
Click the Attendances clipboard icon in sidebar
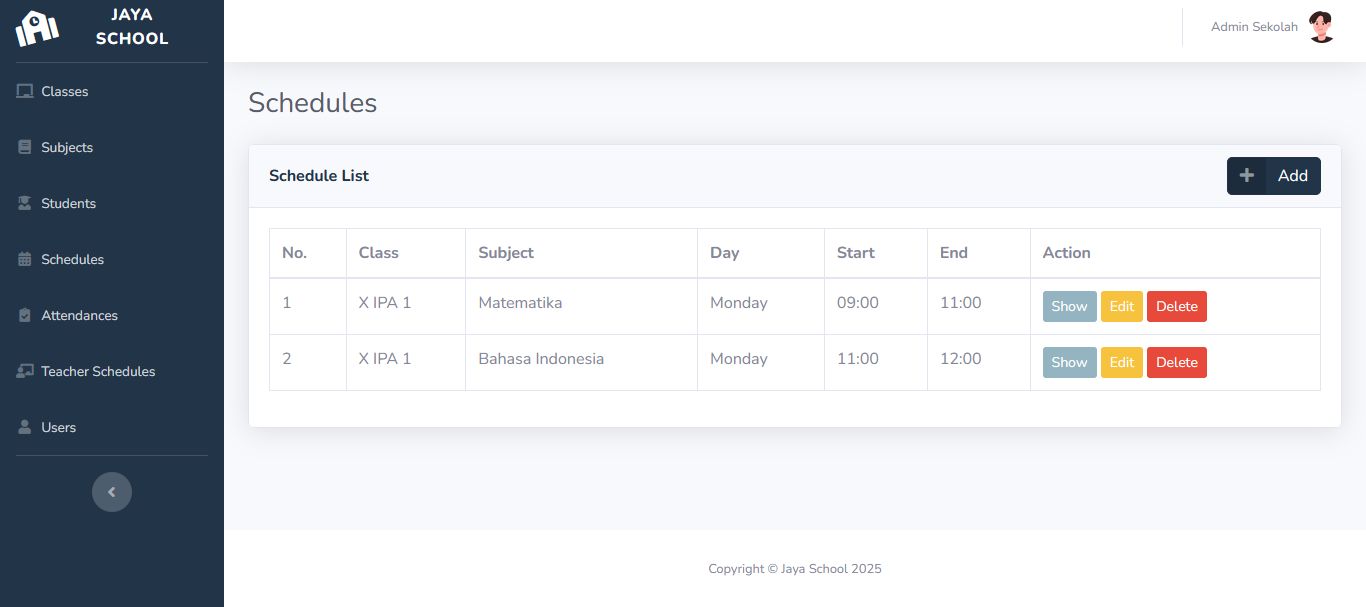(x=25, y=315)
